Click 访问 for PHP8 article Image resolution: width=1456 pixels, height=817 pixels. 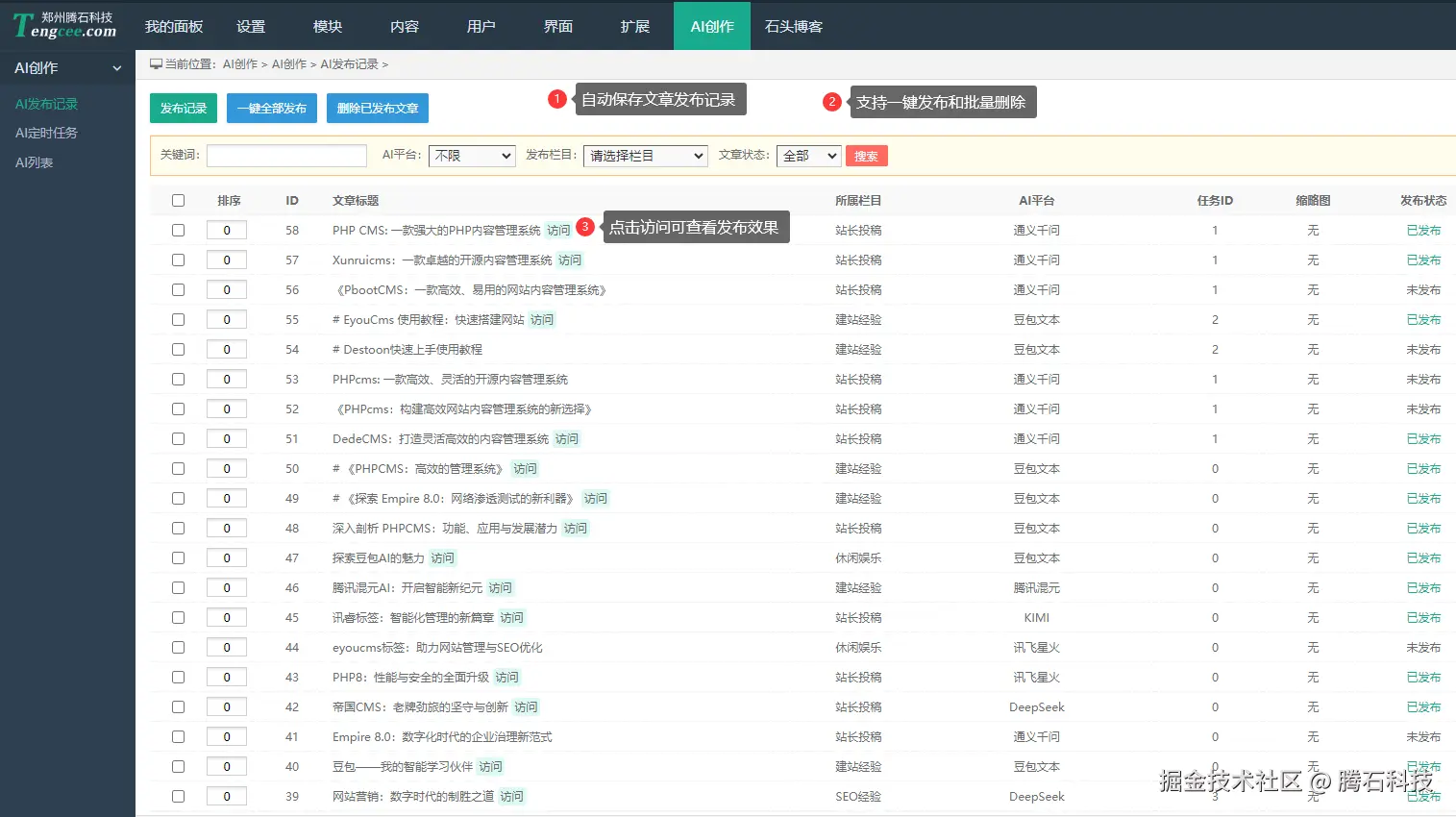[x=507, y=678]
